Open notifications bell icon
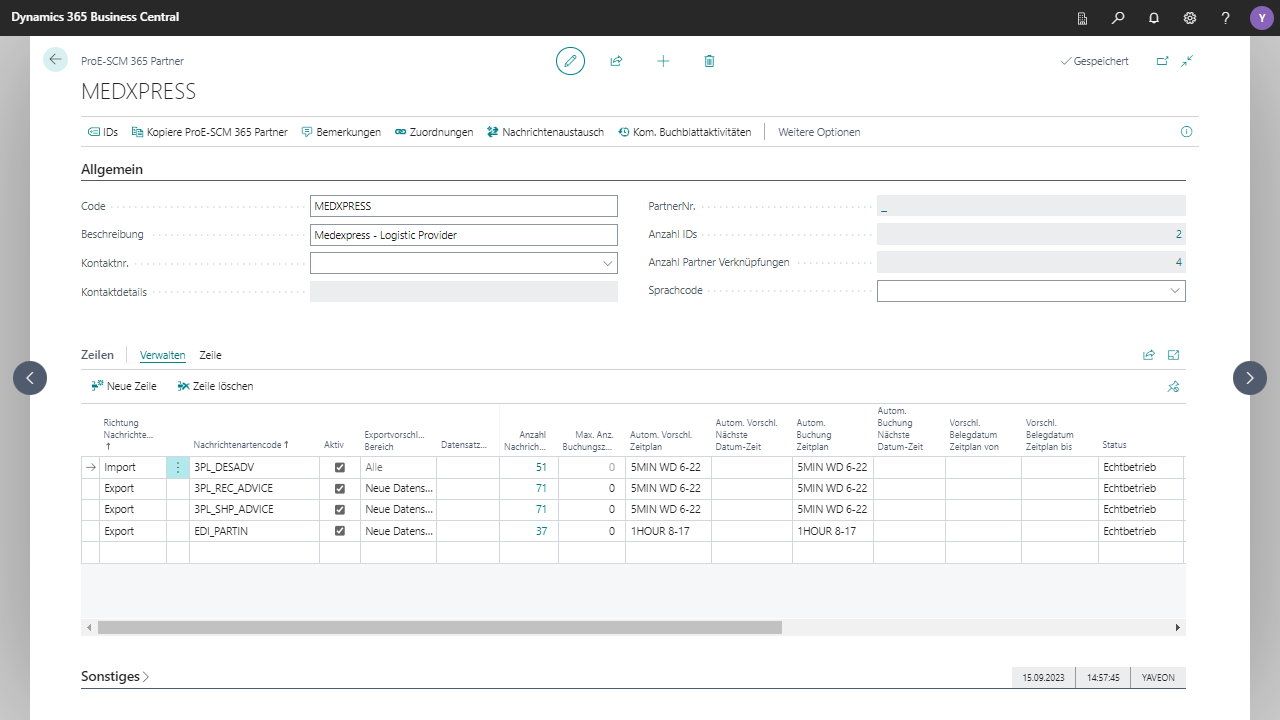The height and width of the screenshot is (720, 1280). tap(1154, 18)
